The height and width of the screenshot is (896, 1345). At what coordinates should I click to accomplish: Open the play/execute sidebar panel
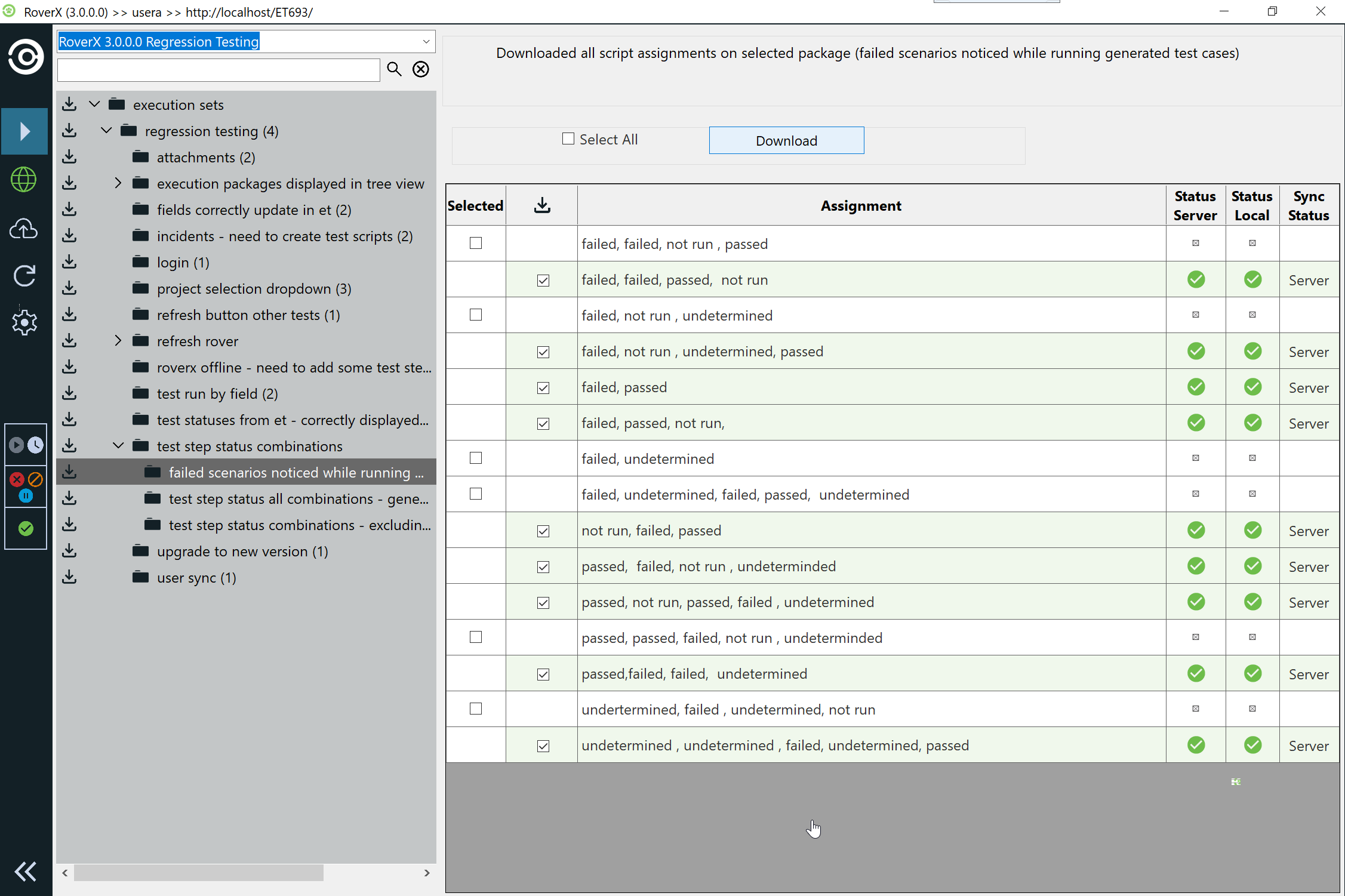click(x=24, y=131)
